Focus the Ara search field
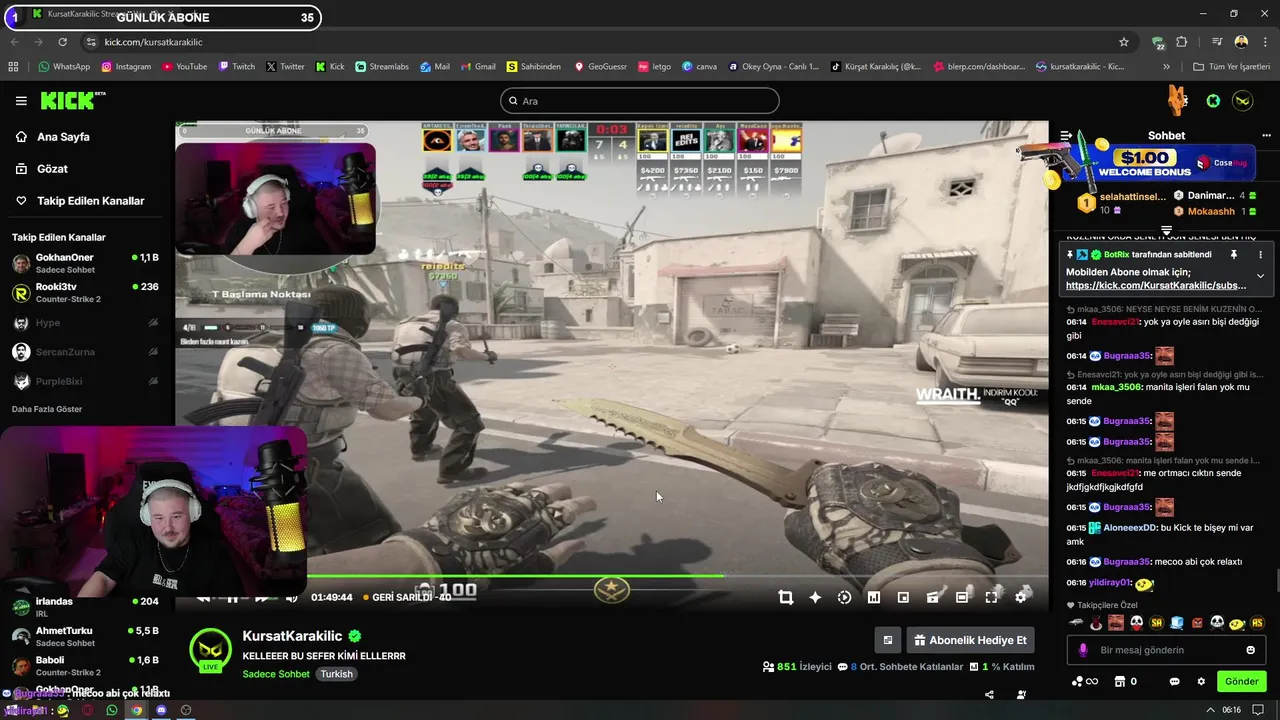 [x=639, y=101]
